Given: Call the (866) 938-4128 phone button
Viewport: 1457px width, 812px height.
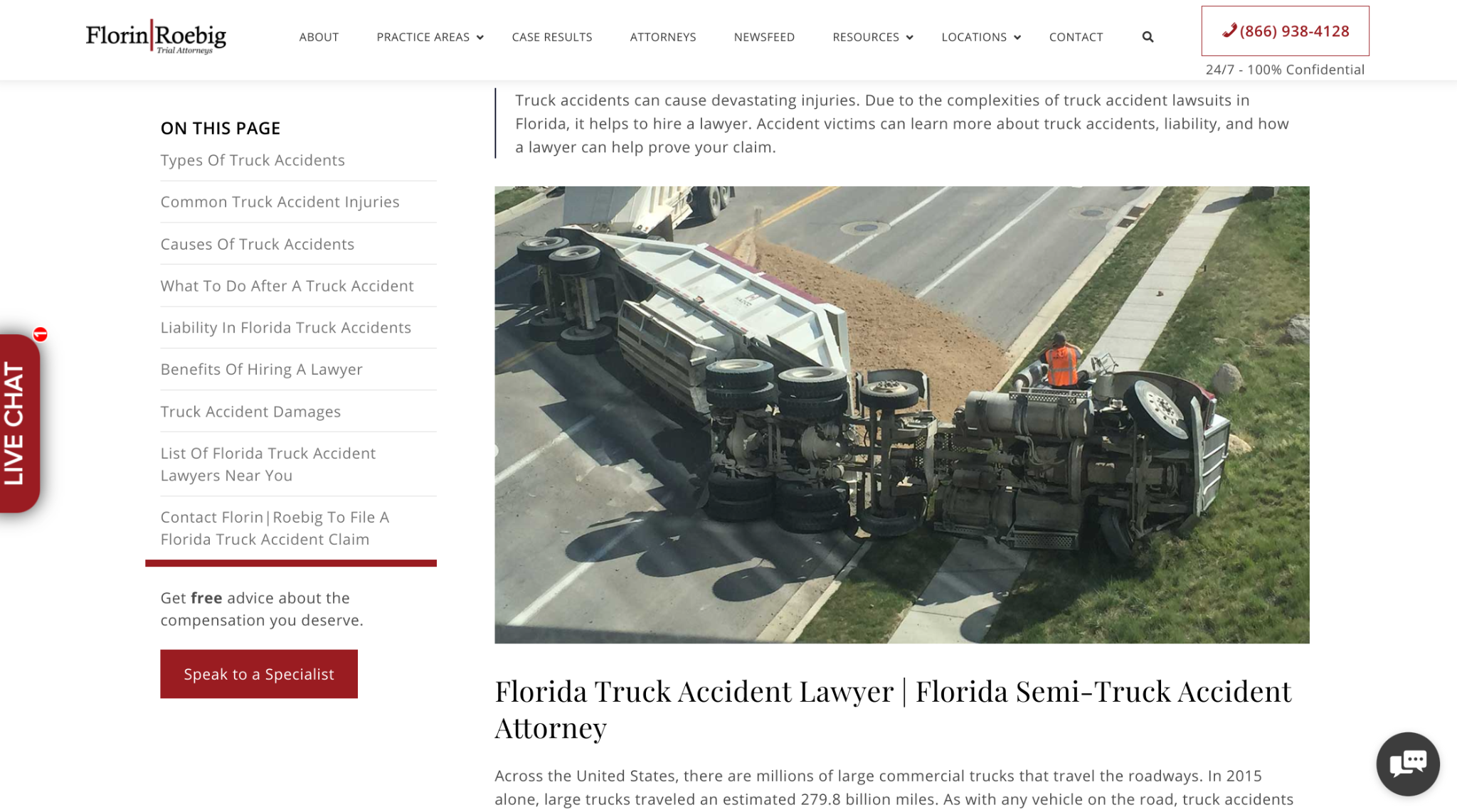Looking at the screenshot, I should point(1285,31).
